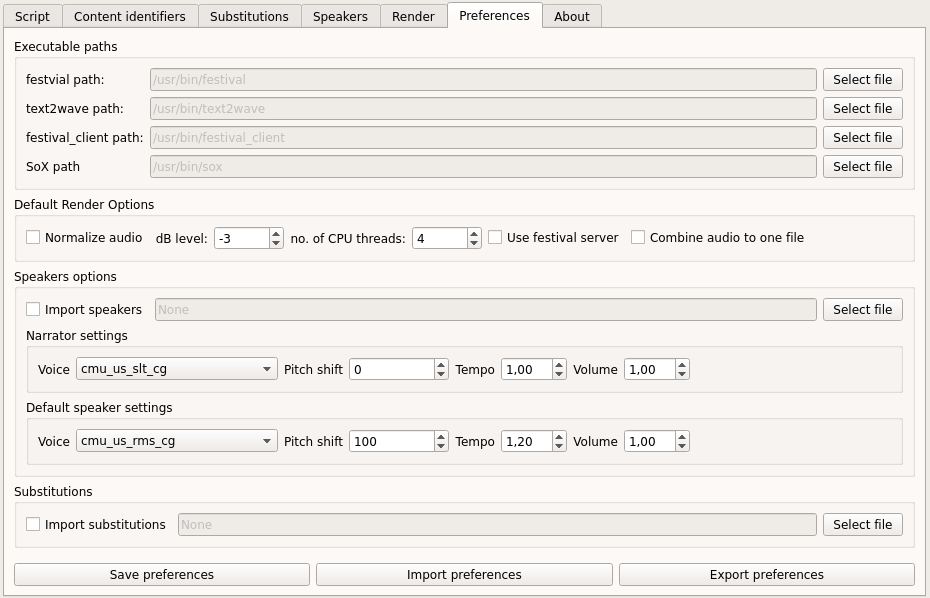930x598 pixels.
Task: Switch to the Render tab
Action: (x=413, y=16)
